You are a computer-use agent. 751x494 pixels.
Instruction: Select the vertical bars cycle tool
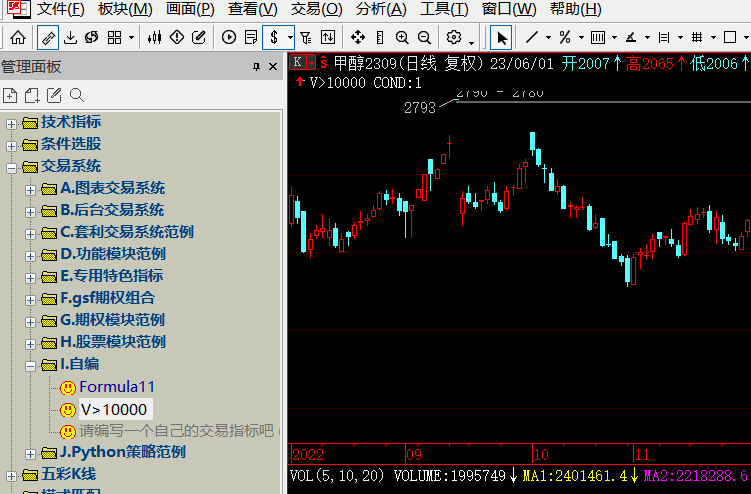pos(598,37)
